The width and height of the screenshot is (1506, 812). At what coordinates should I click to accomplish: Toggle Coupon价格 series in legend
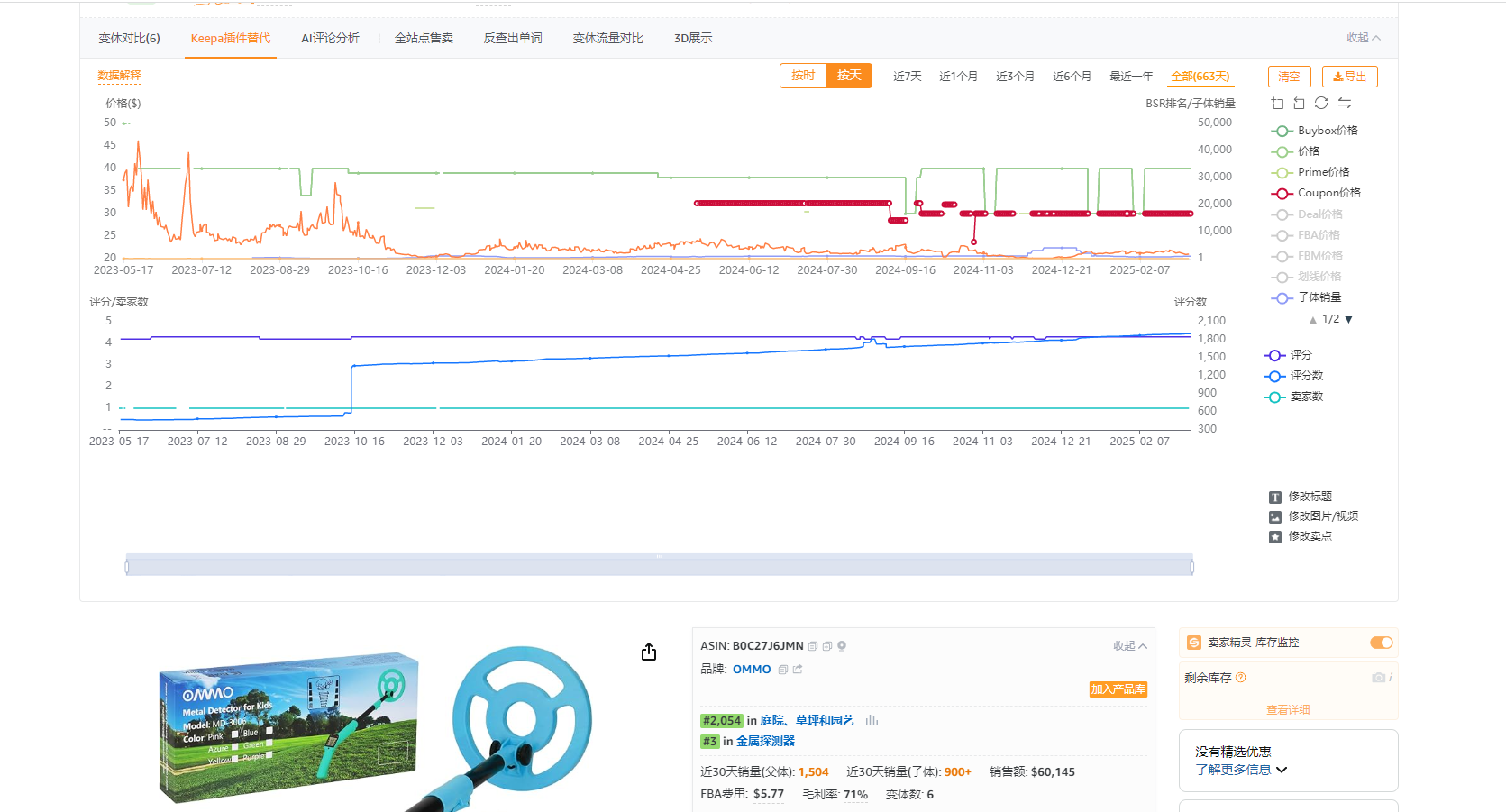point(1316,193)
